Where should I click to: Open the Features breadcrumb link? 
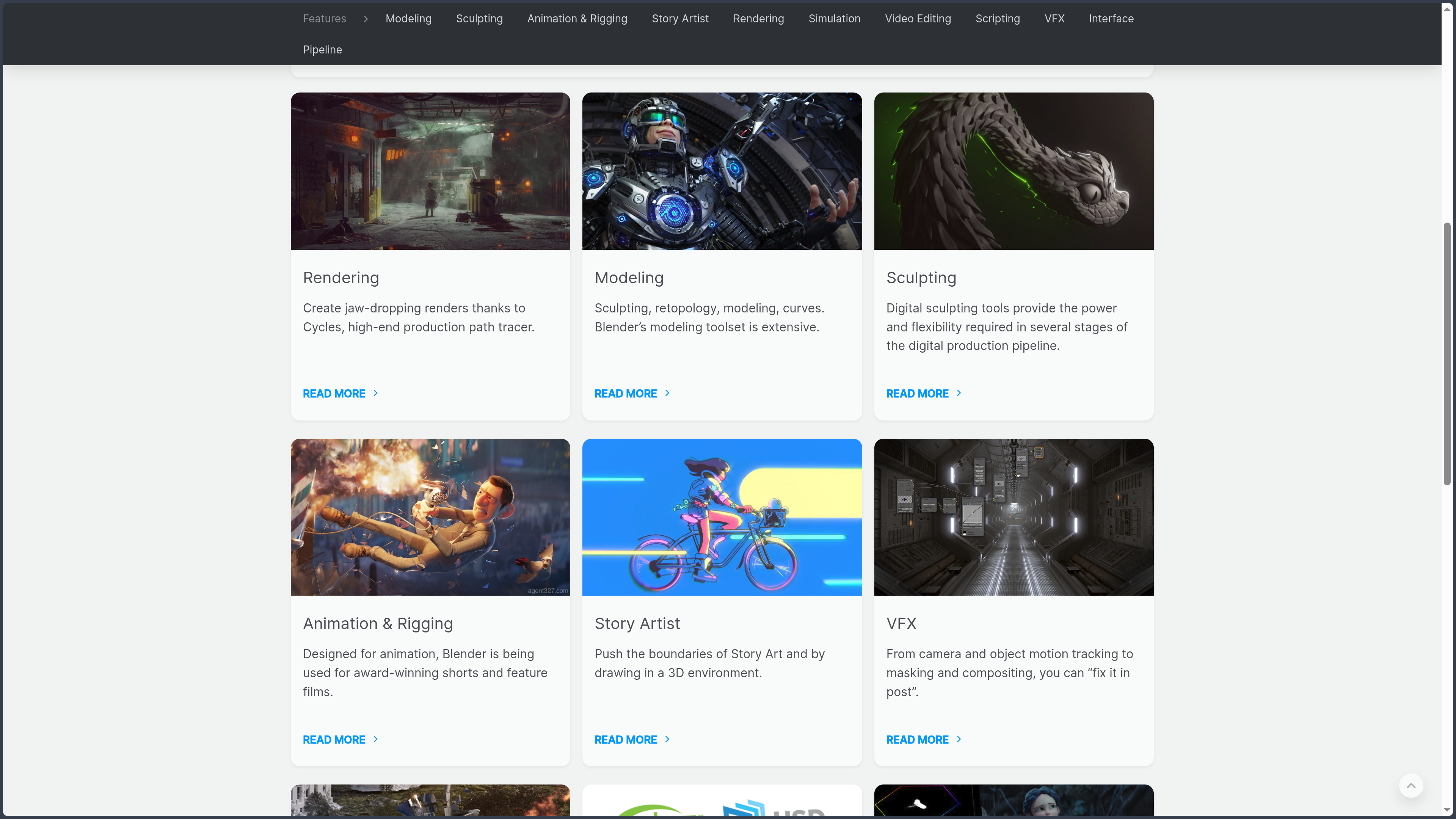click(325, 19)
